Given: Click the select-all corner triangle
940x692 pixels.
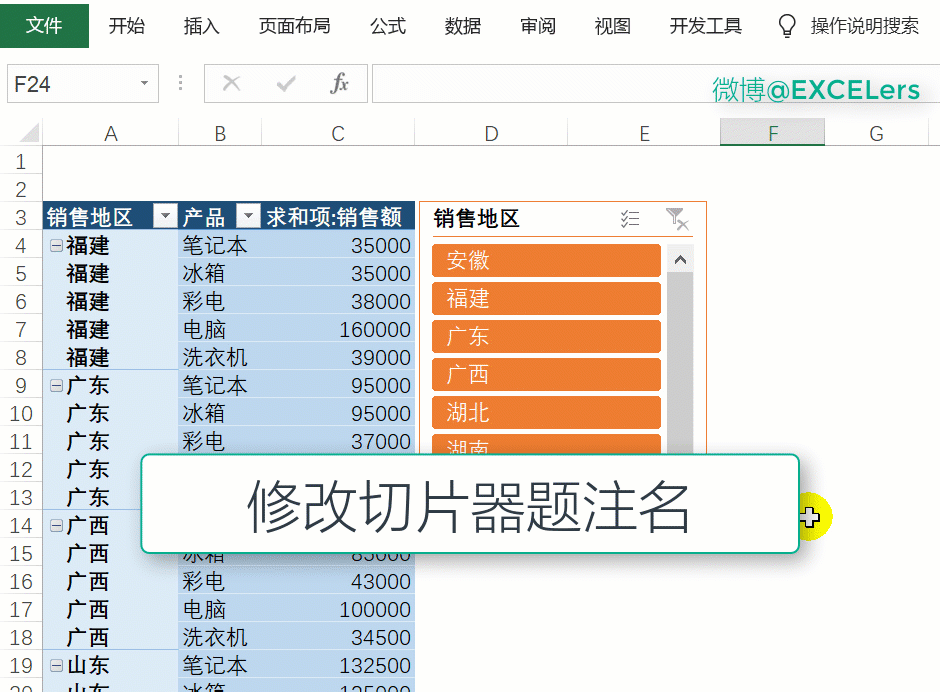Looking at the screenshot, I should point(29,133).
